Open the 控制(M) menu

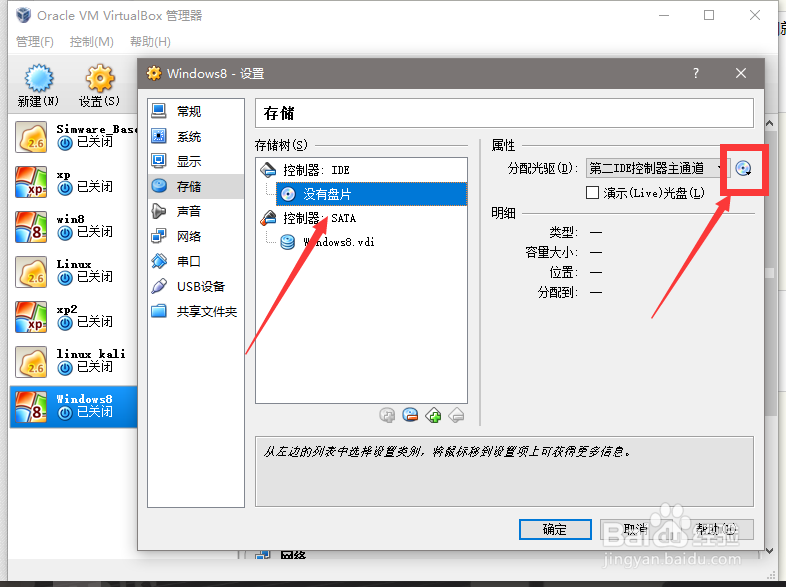pos(92,42)
